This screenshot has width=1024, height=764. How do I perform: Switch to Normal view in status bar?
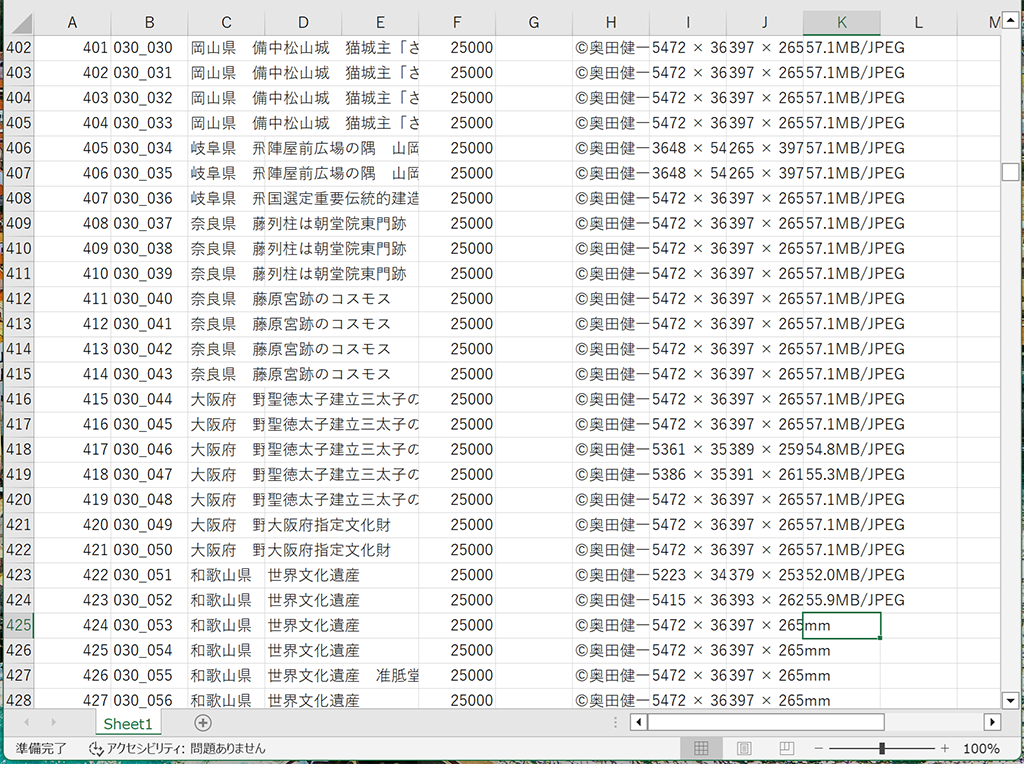(701, 748)
